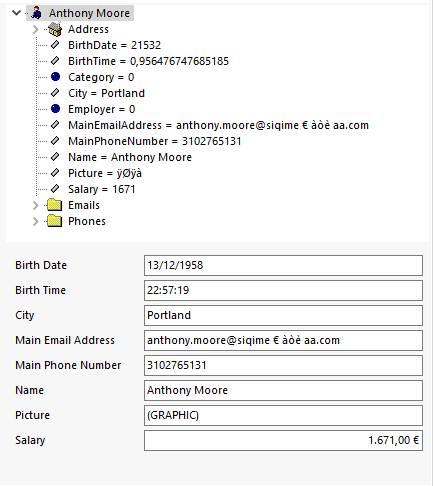433x486 pixels.
Task: Click the person icon beside Anthony Moore
Action: pyautogui.click(x=37, y=13)
